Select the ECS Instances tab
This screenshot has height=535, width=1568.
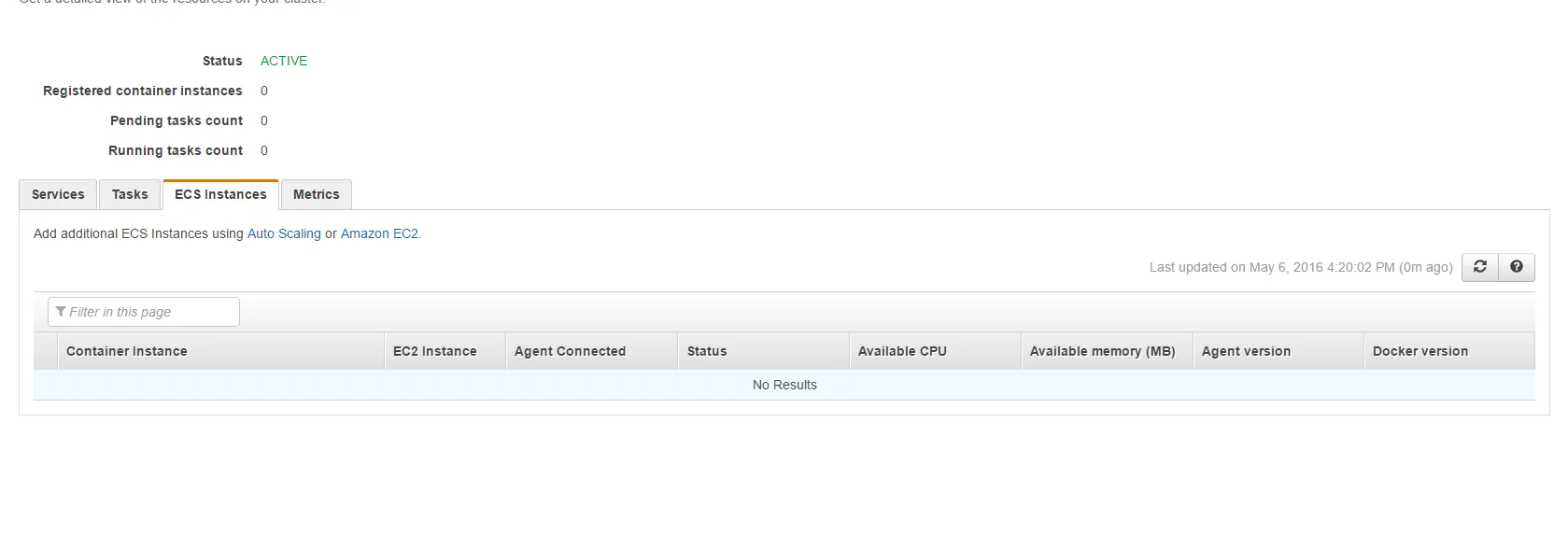[220, 194]
